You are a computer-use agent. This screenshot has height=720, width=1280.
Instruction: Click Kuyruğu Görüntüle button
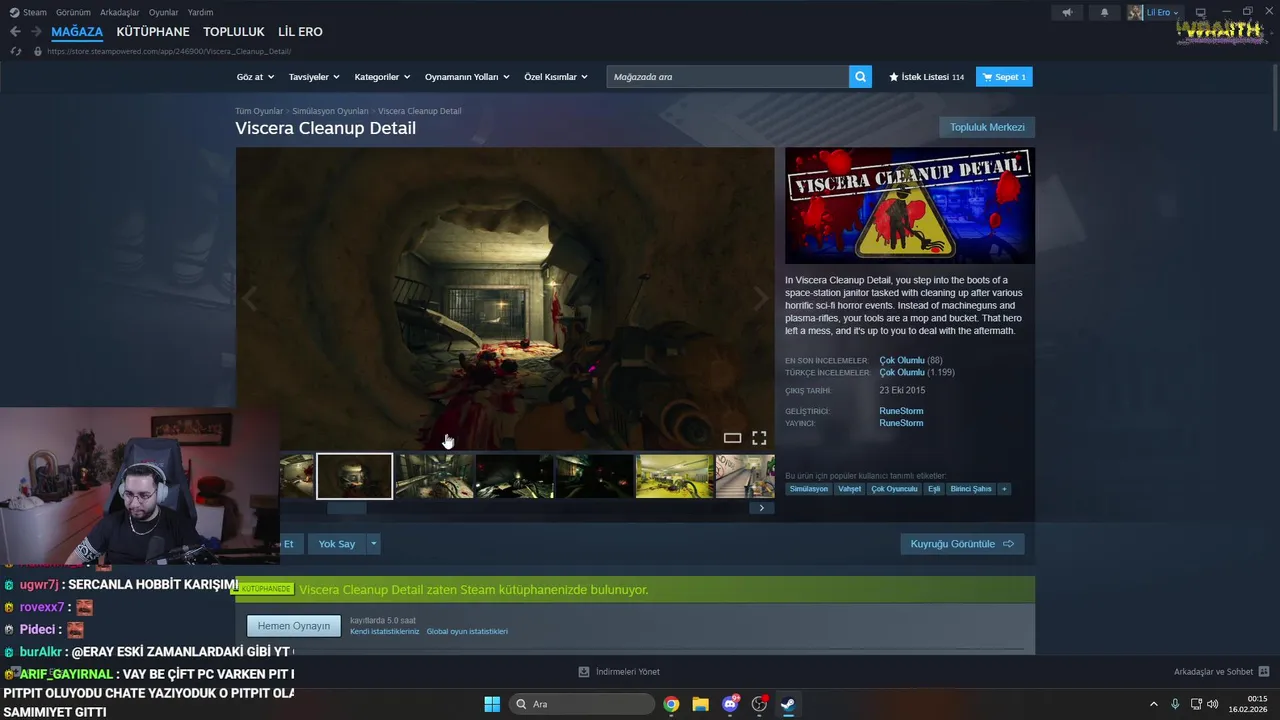point(962,544)
